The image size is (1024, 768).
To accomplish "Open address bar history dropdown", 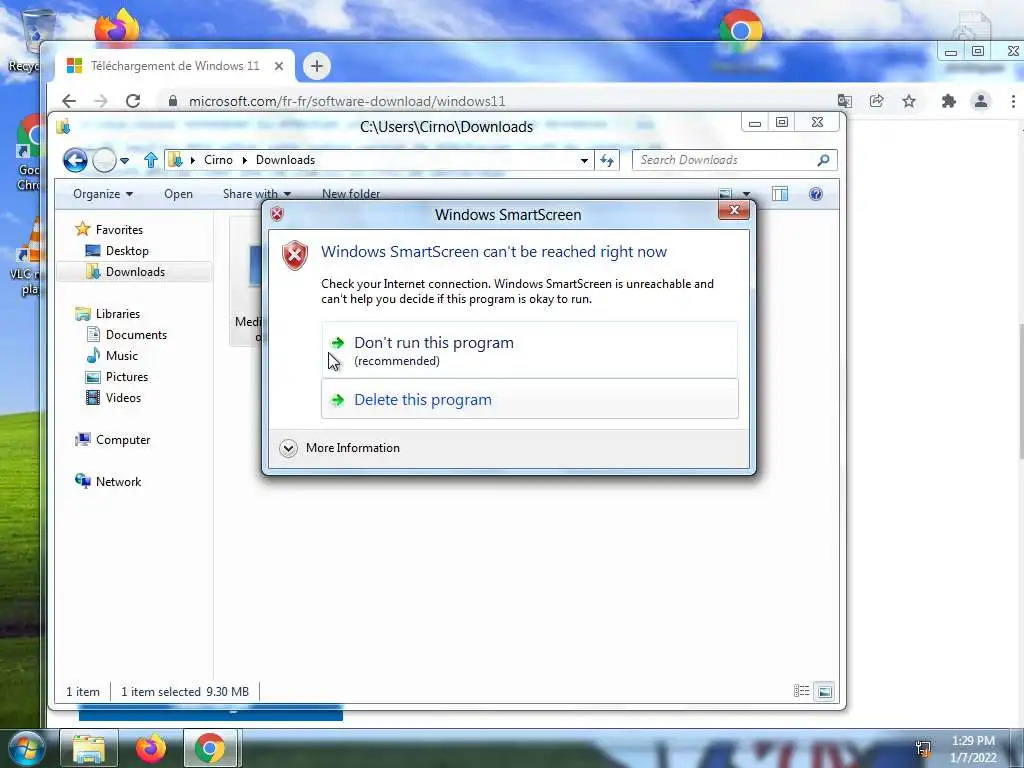I will [584, 160].
